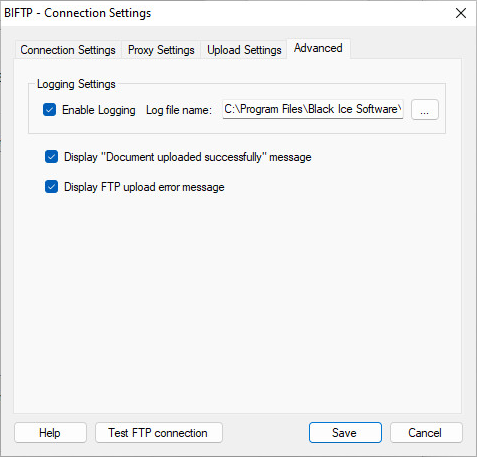This screenshot has height=457, width=477.
Task: Run Test FTP connection
Action: pyautogui.click(x=159, y=433)
